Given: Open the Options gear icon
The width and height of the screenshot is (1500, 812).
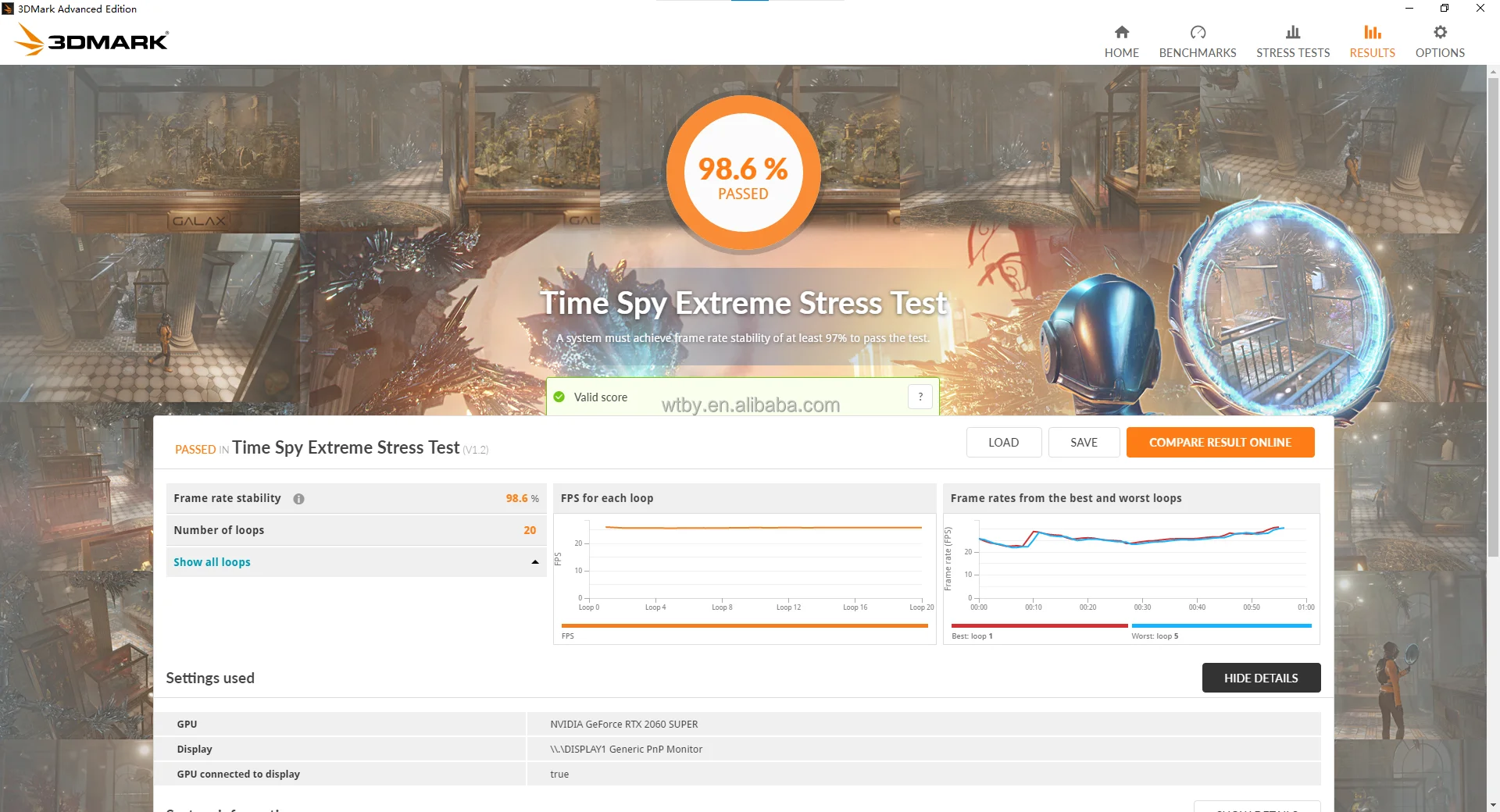Looking at the screenshot, I should pos(1440,32).
